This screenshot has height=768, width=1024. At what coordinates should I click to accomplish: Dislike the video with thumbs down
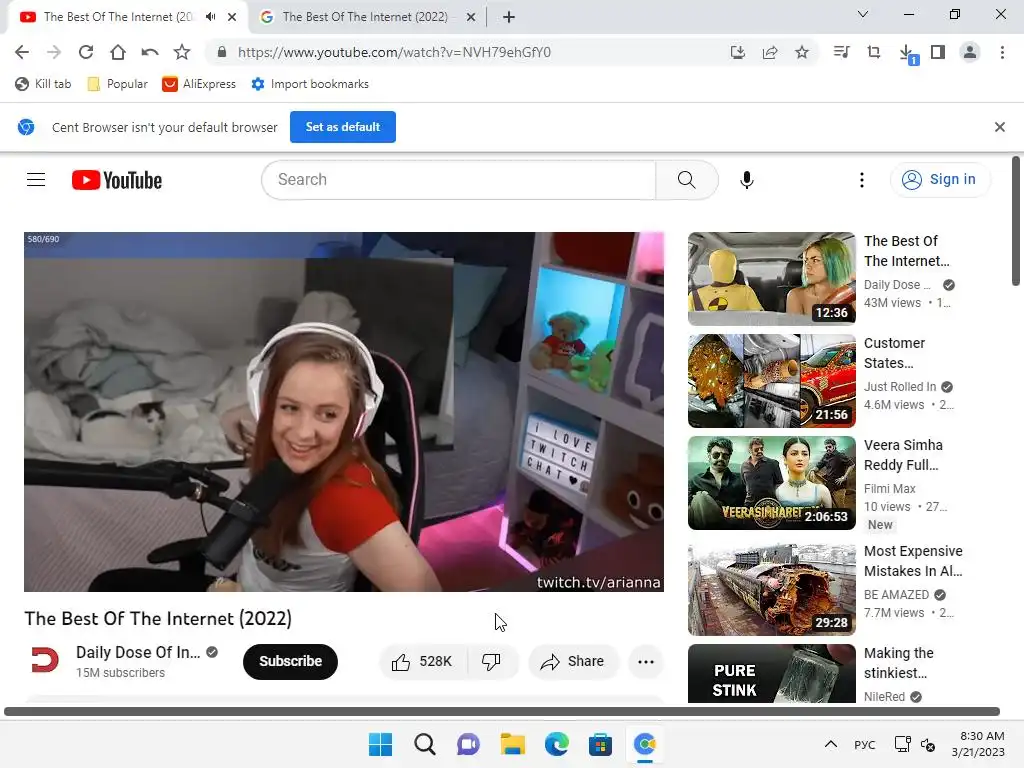tap(492, 662)
